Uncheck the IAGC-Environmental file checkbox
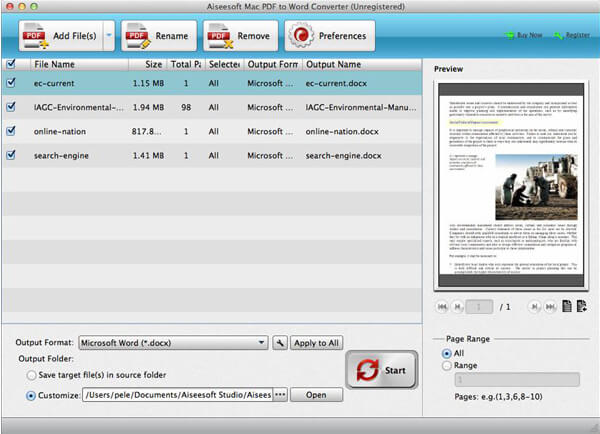This screenshot has height=434, width=600. click(x=11, y=106)
